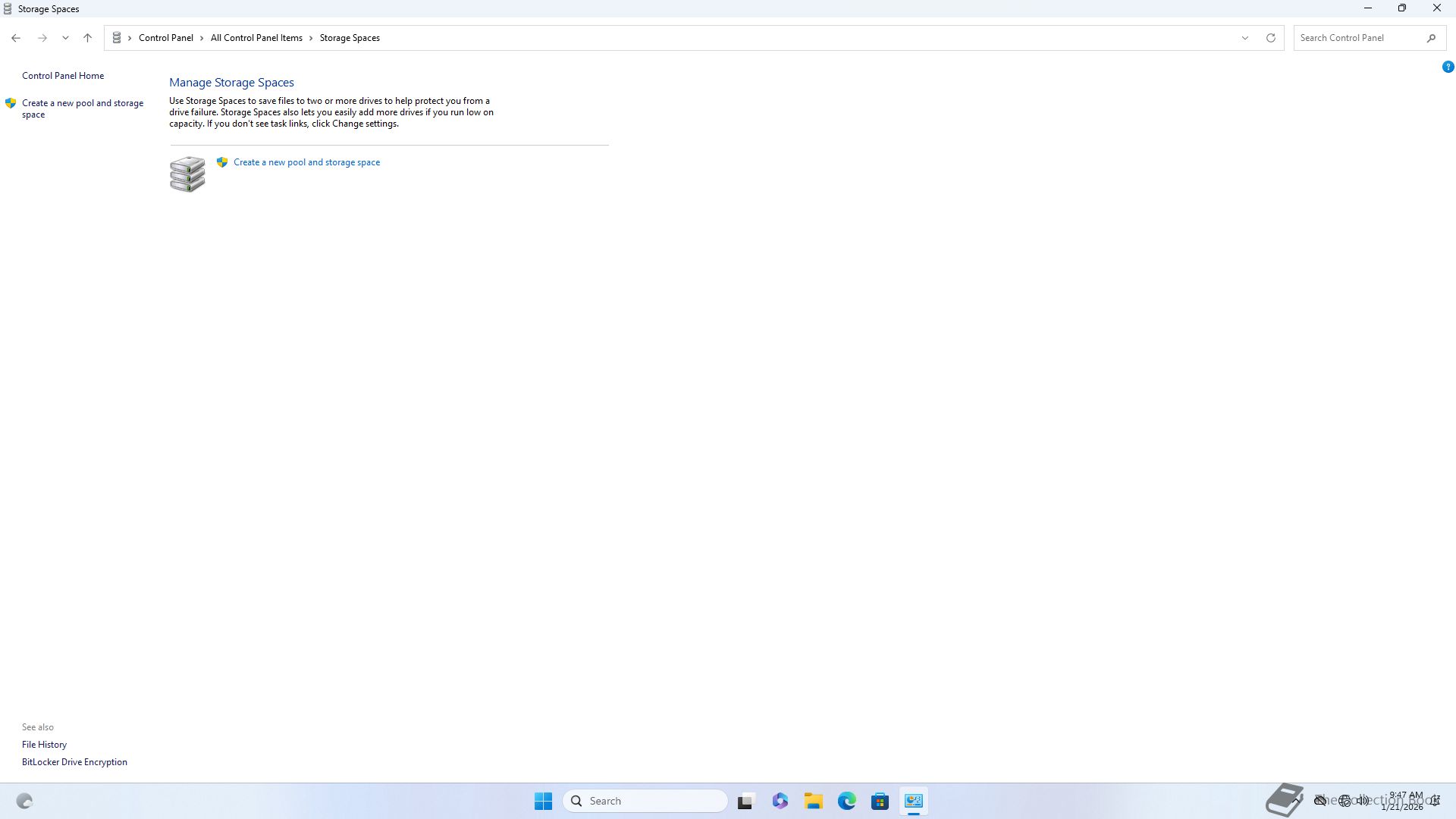Open address bar previous locations dropdown
The height and width of the screenshot is (819, 1456).
[x=1244, y=38]
